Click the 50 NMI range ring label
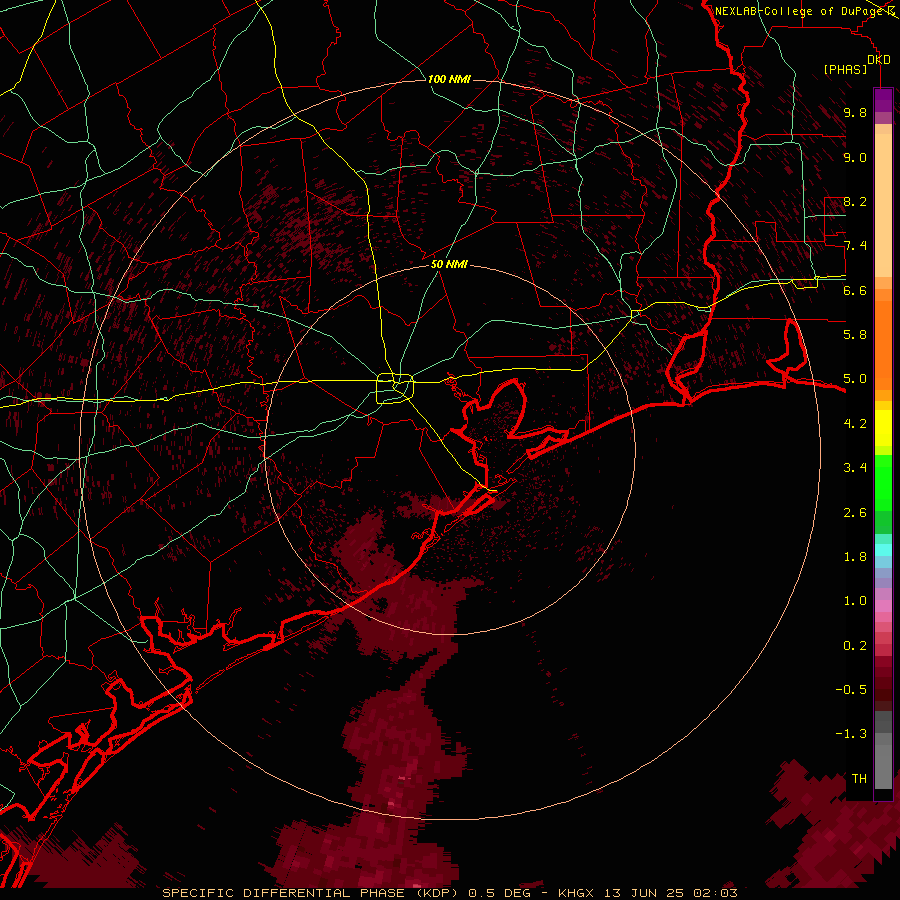Viewport: 900px width, 900px height. coord(449,264)
